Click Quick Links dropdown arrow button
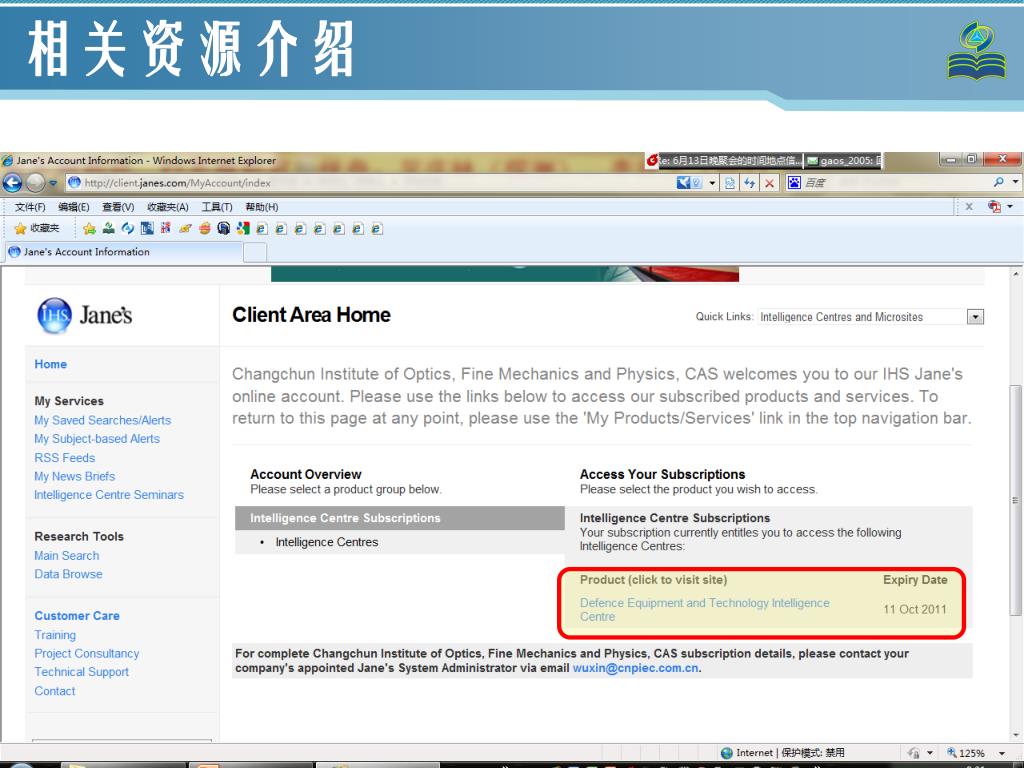This screenshot has width=1024, height=768. (975, 317)
